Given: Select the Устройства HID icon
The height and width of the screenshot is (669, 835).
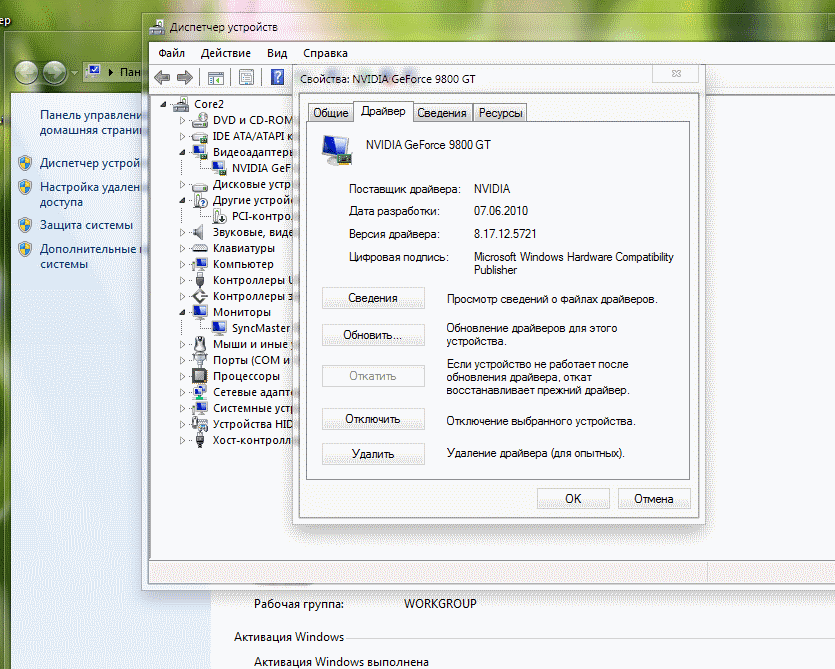Looking at the screenshot, I should click(200, 424).
